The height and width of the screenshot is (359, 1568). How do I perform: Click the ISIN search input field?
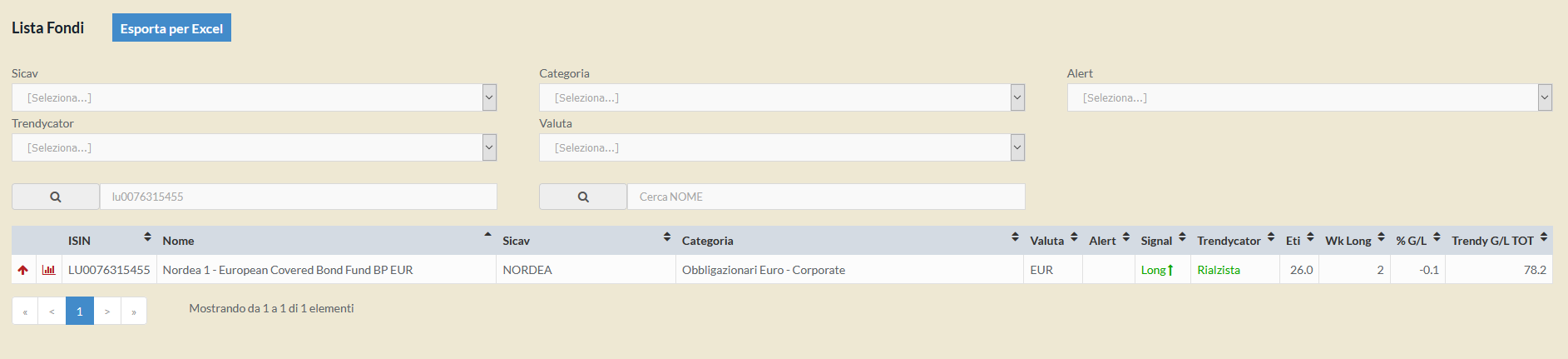pos(298,197)
